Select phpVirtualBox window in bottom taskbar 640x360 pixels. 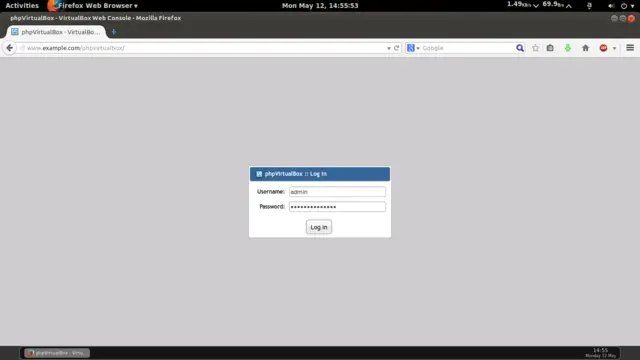(57, 353)
